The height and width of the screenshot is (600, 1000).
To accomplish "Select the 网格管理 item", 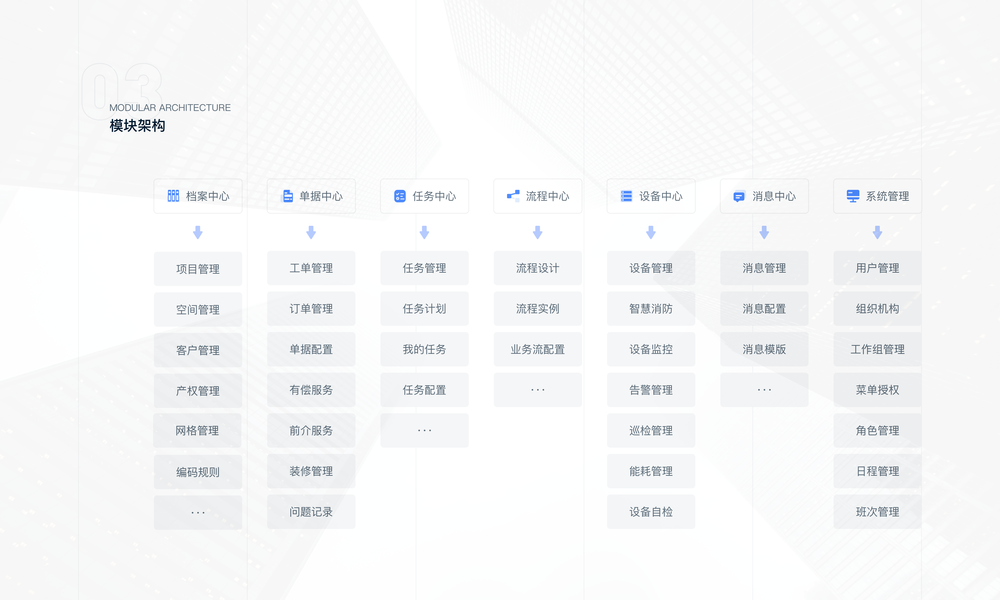I will click(x=198, y=430).
